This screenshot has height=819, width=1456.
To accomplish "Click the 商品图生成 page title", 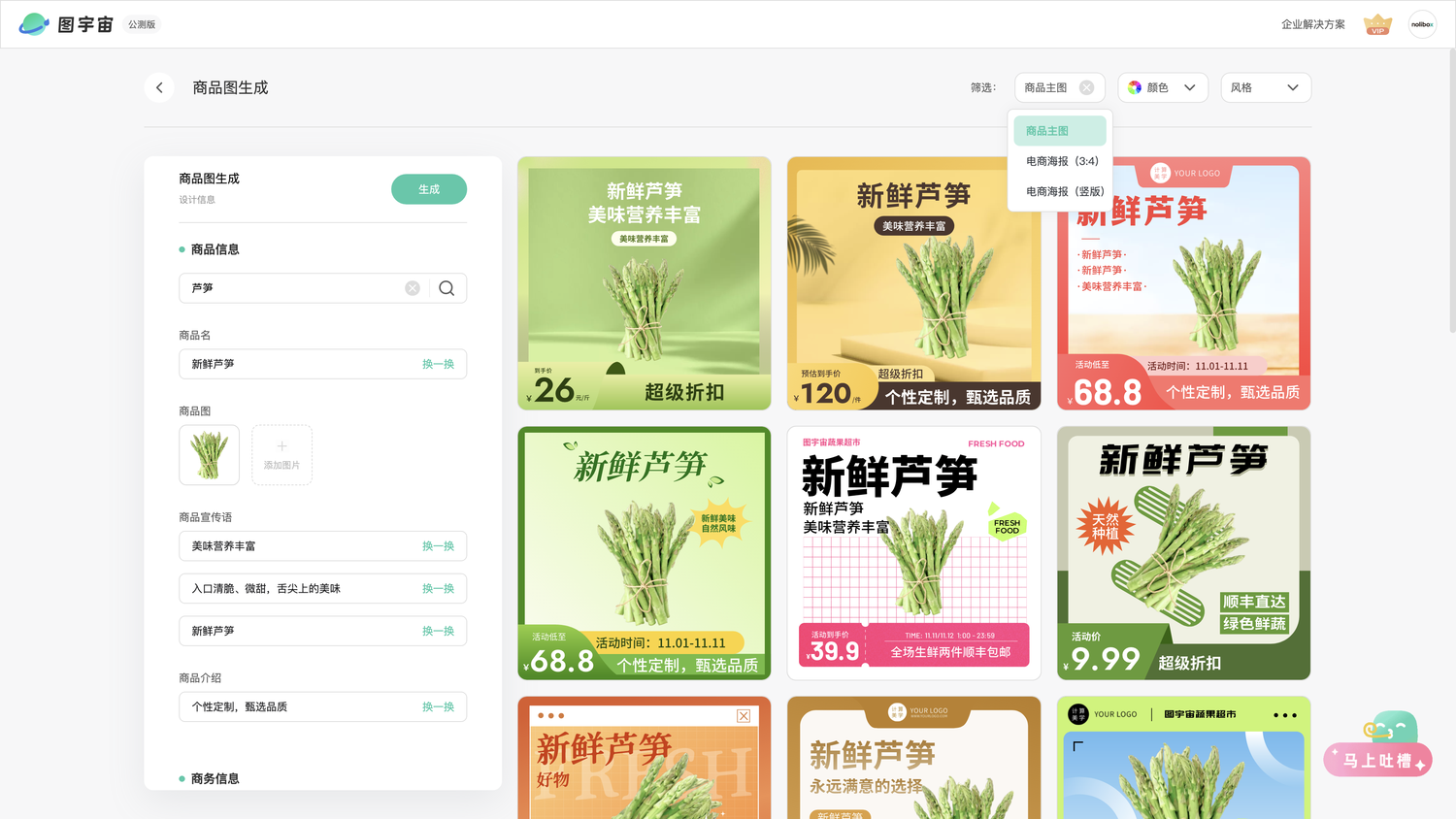I will point(230,87).
